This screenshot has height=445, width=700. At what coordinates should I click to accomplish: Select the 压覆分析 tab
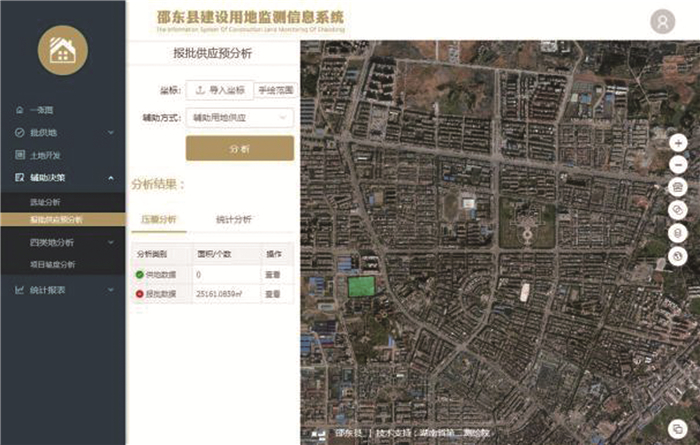(158, 219)
